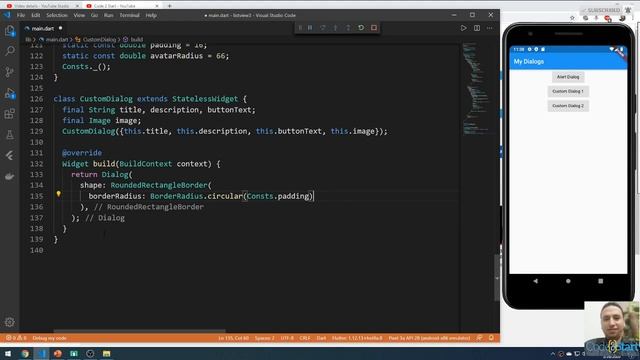Select the Pixel 3a device in status bar
The image size is (640, 360).
pyautogui.click(x=429, y=338)
